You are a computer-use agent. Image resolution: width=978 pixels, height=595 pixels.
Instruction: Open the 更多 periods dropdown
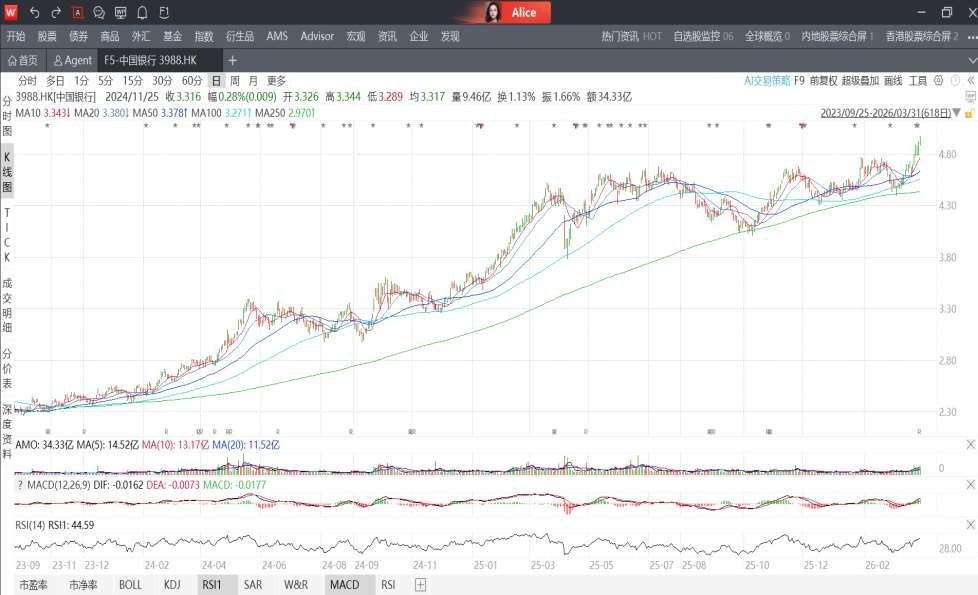pos(276,80)
